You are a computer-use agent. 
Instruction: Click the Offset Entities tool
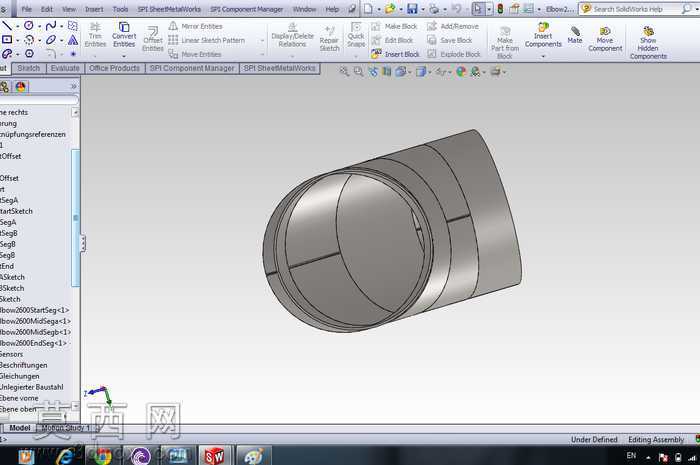pyautogui.click(x=153, y=38)
